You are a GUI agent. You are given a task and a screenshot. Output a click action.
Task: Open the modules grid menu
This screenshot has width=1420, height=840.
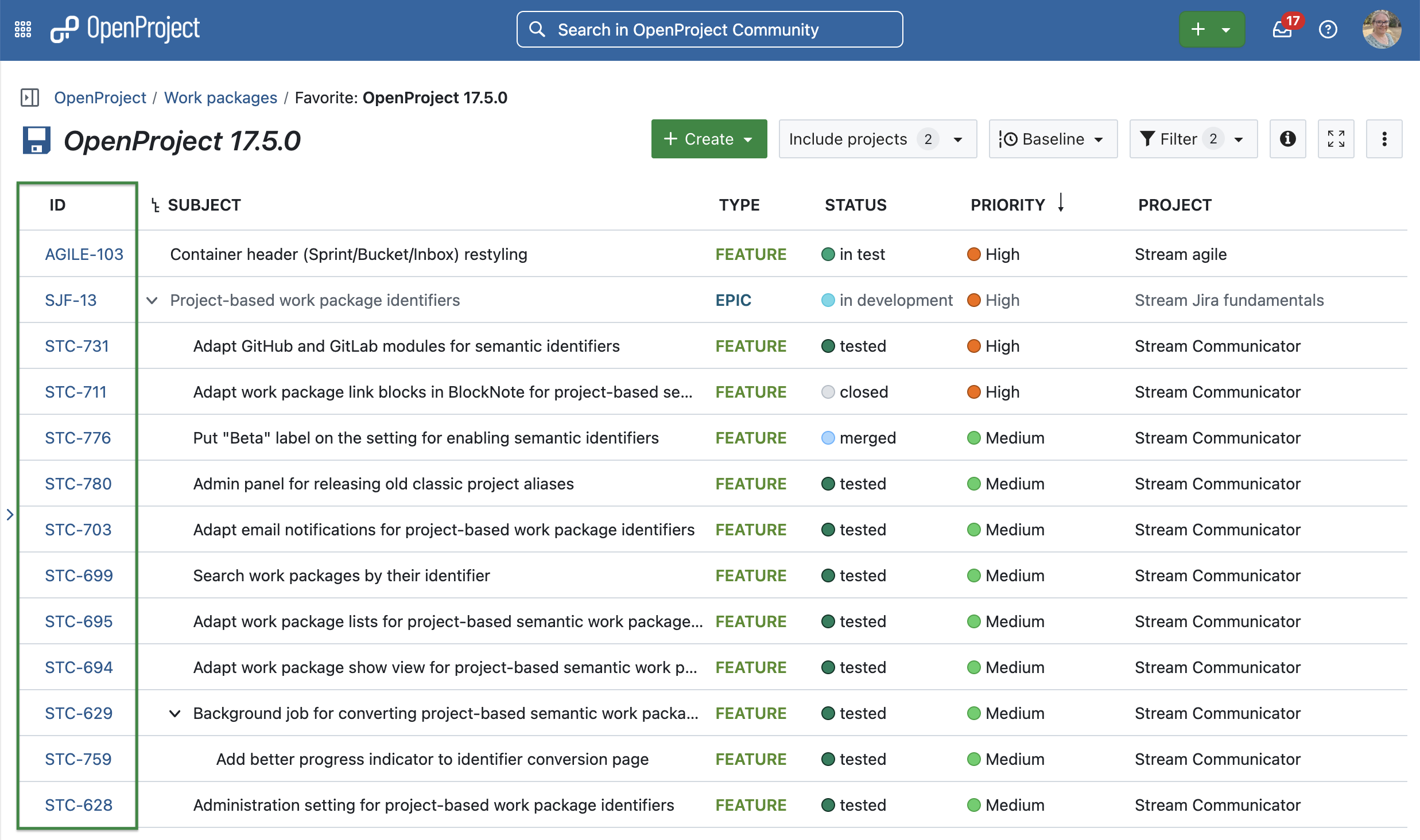(x=23, y=29)
